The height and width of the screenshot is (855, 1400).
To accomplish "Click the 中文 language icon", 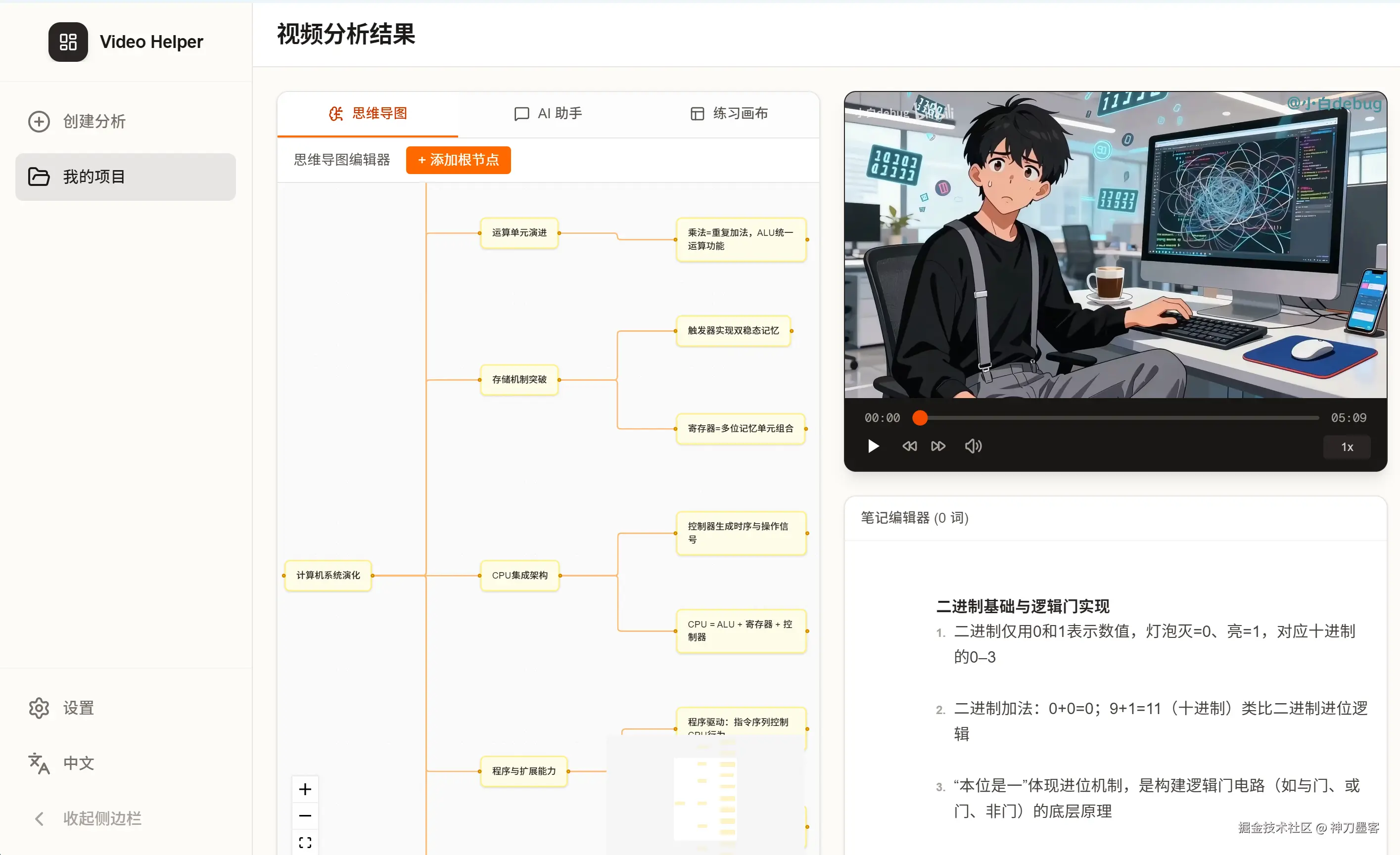I will point(38,764).
